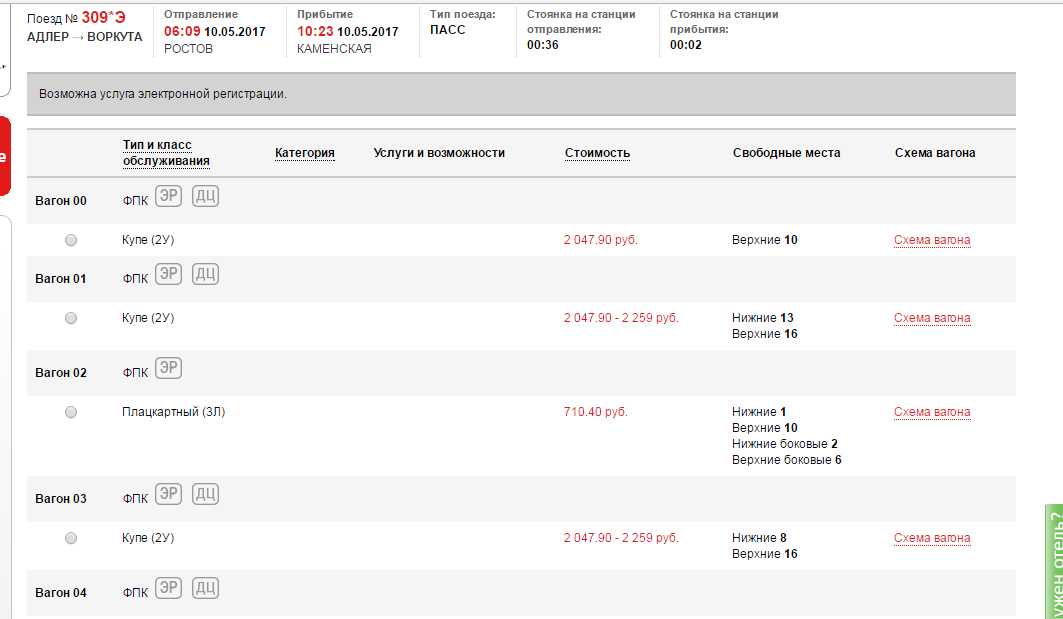The image size is (1063, 619).
Task: Click the ДЦ icon for Вагон 01
Action: pos(205,274)
